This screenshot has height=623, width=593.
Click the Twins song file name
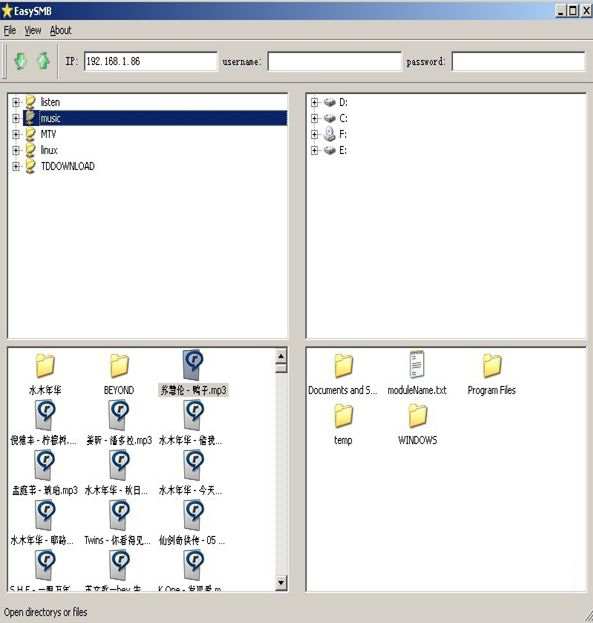(118, 540)
